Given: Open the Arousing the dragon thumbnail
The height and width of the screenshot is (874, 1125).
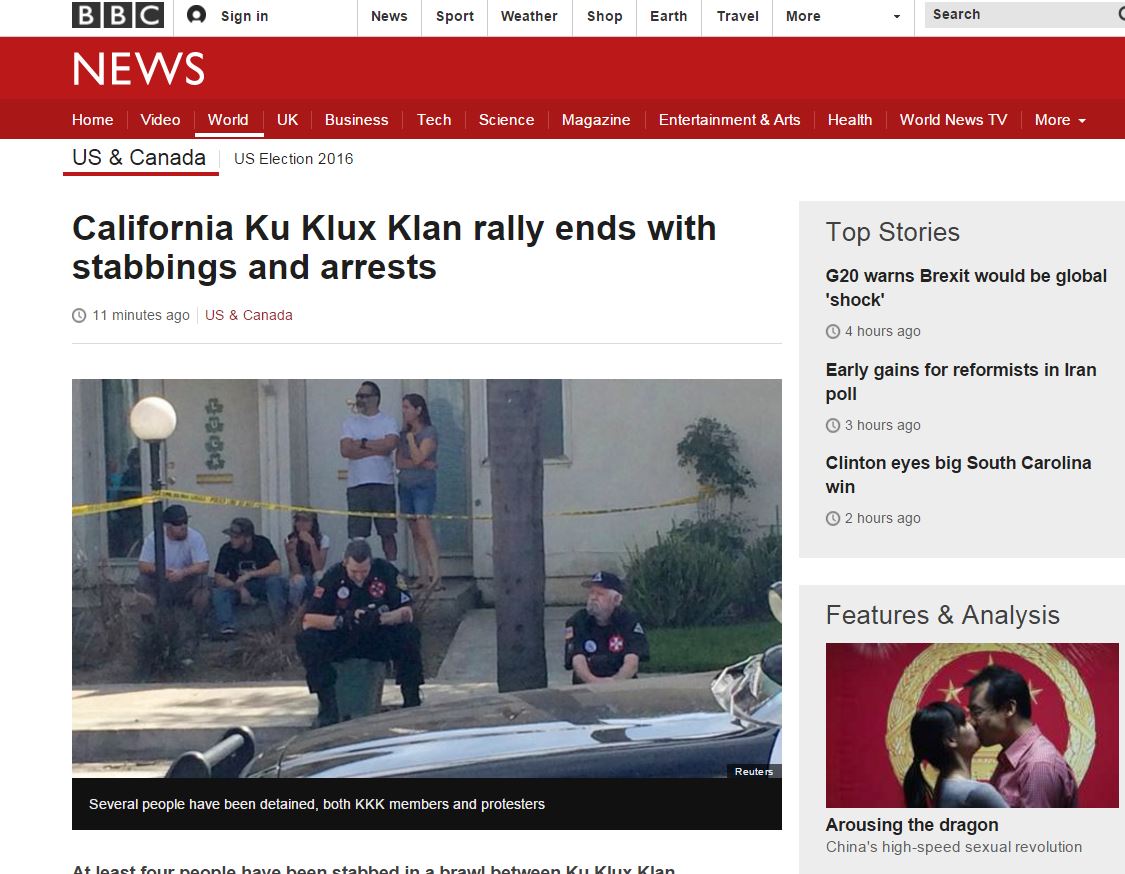Looking at the screenshot, I should pos(972,725).
